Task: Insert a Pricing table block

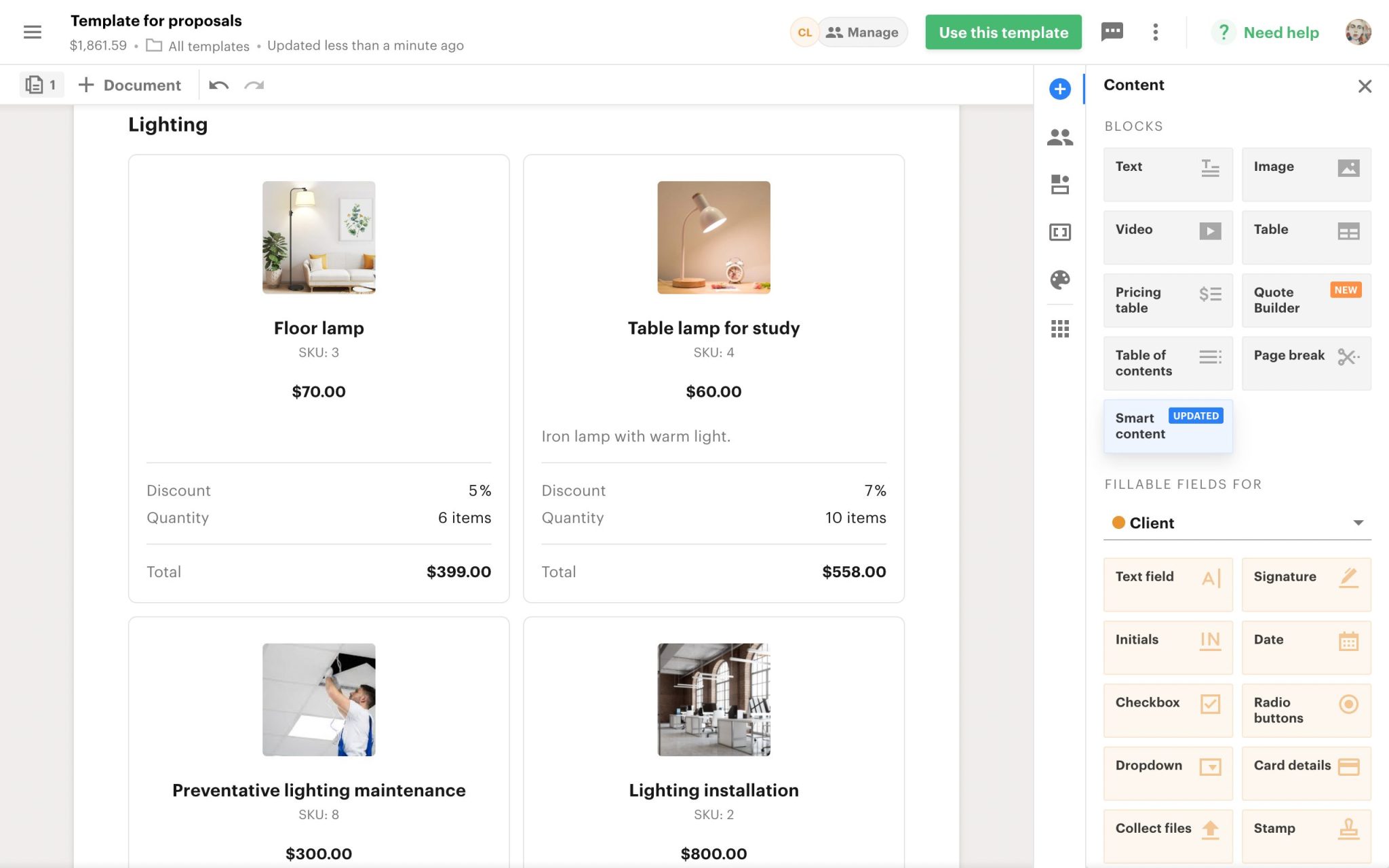Action: (x=1168, y=300)
